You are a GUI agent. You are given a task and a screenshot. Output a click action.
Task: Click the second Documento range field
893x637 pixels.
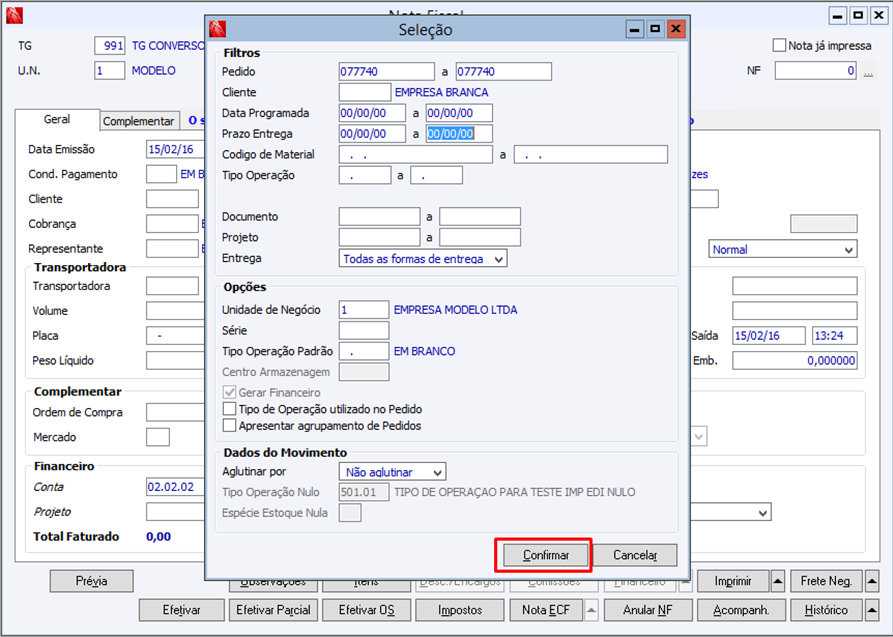coord(480,217)
